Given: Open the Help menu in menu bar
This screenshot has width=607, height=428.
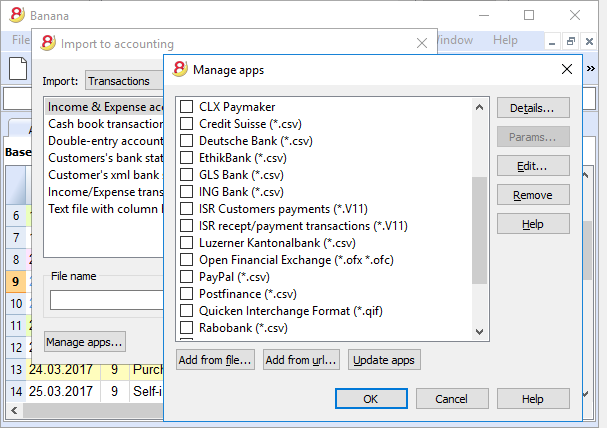Looking at the screenshot, I should click(x=505, y=40).
